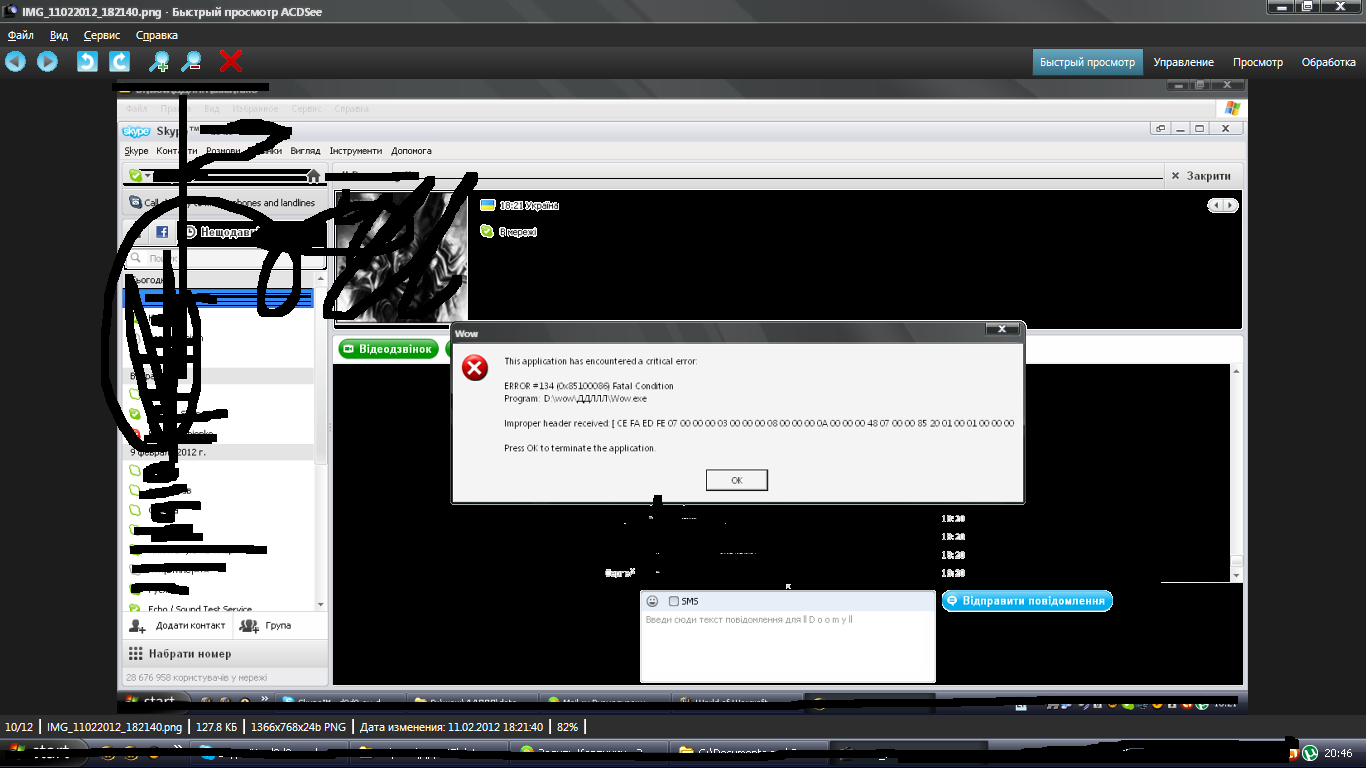Switch to the Управление mode tab
Image resolution: width=1366 pixels, height=768 pixels.
[x=1183, y=62]
